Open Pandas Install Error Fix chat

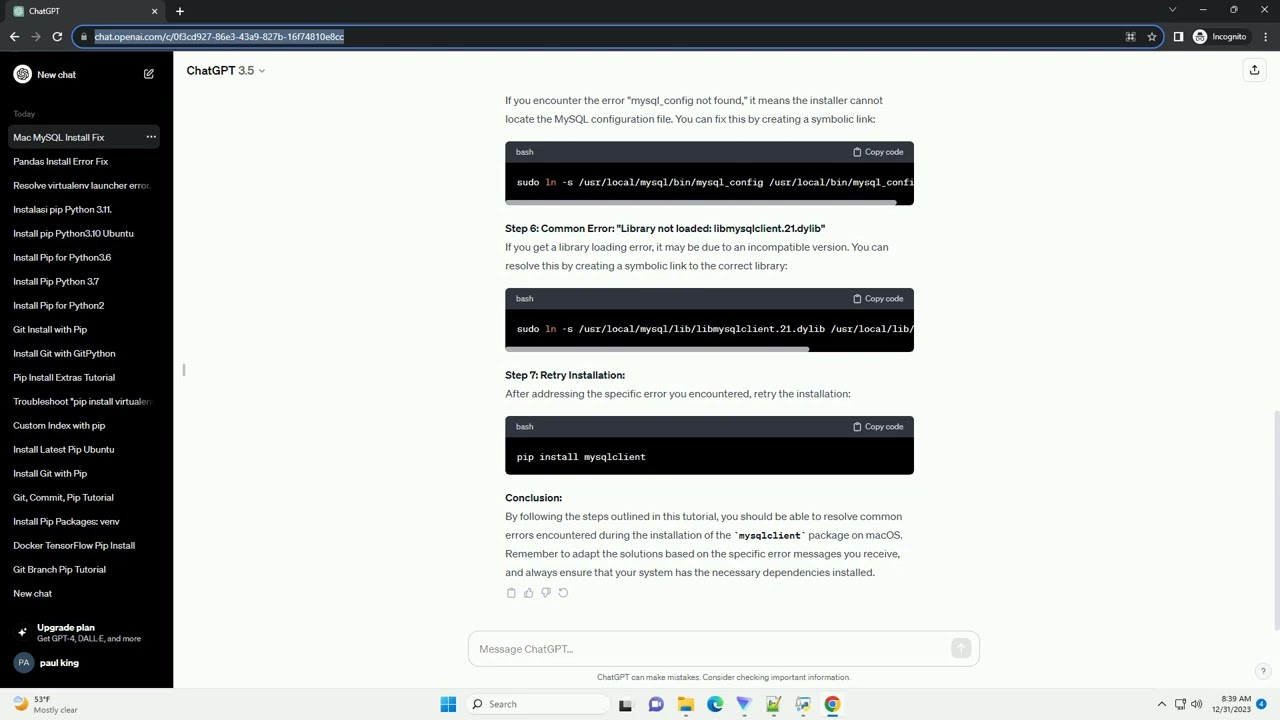pos(86,161)
